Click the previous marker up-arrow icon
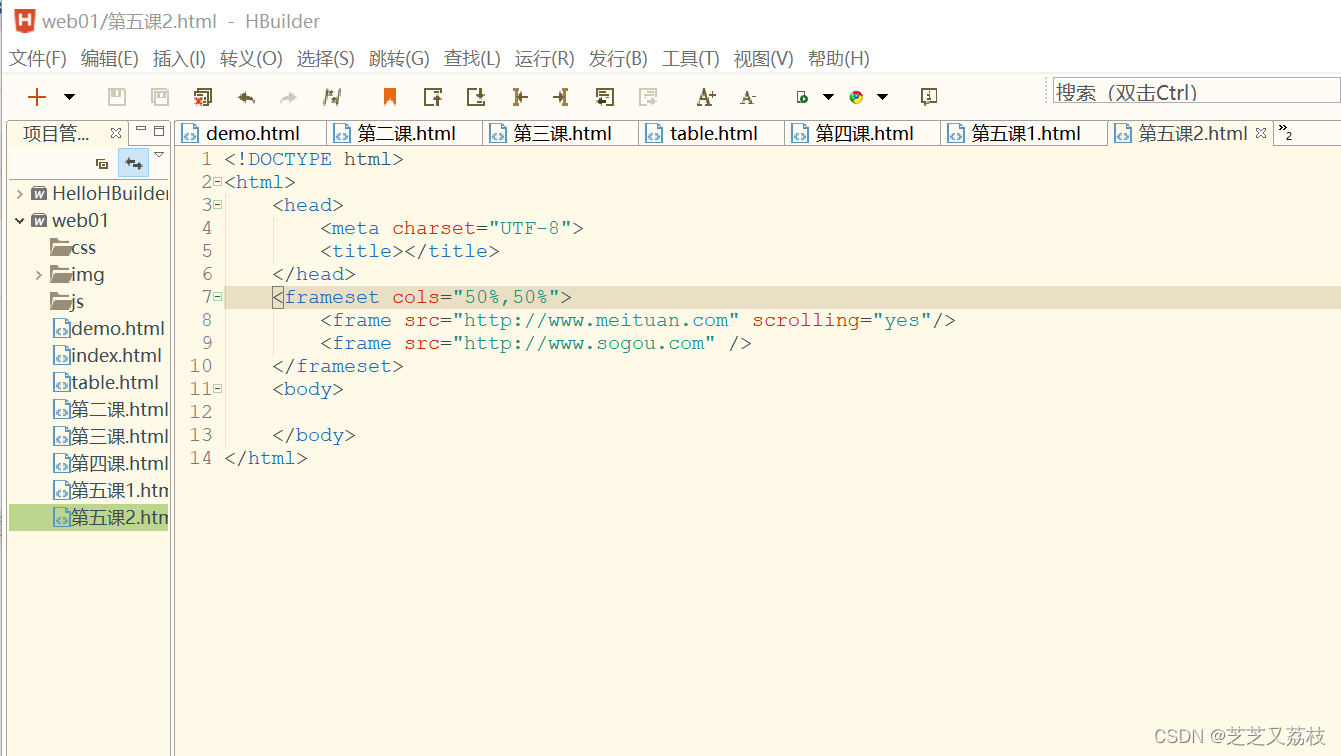 coord(433,97)
